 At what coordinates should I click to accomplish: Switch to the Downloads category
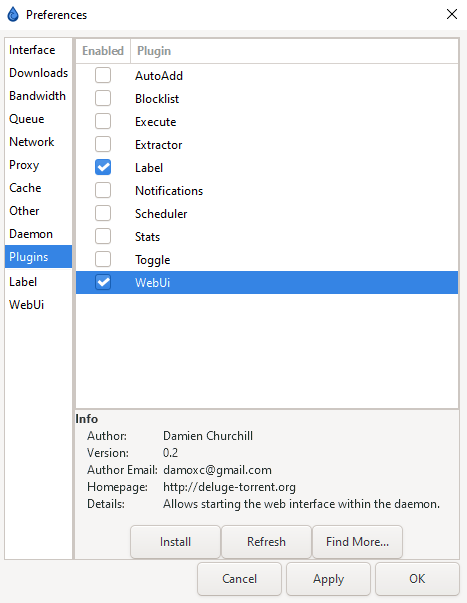click(x=38, y=73)
